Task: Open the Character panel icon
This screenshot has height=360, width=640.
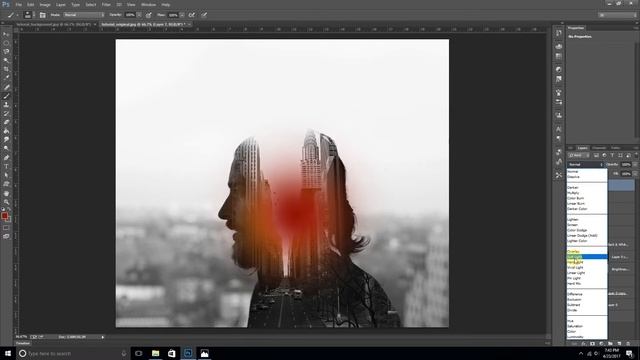Action: click(559, 129)
